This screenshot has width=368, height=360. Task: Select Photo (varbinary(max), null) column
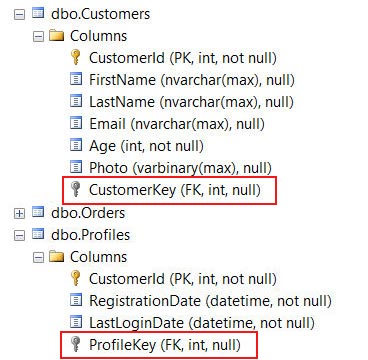coord(180,168)
